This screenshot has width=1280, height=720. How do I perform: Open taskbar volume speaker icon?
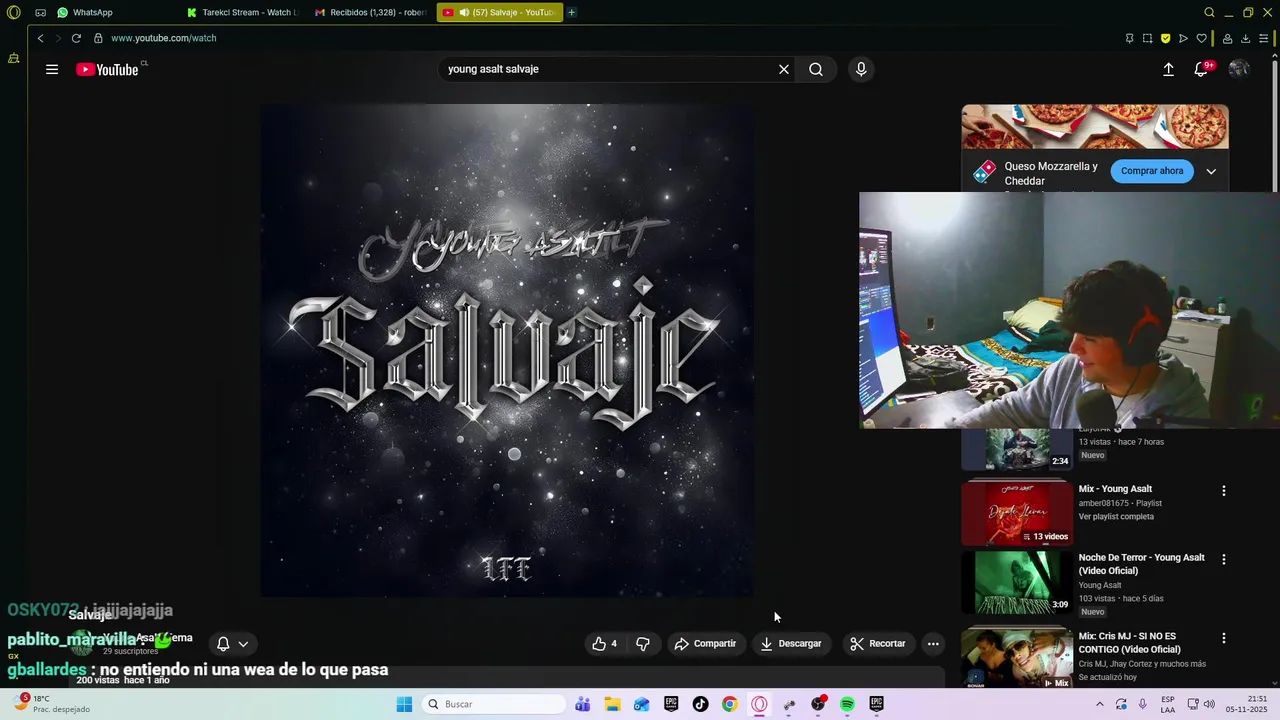click(1208, 704)
